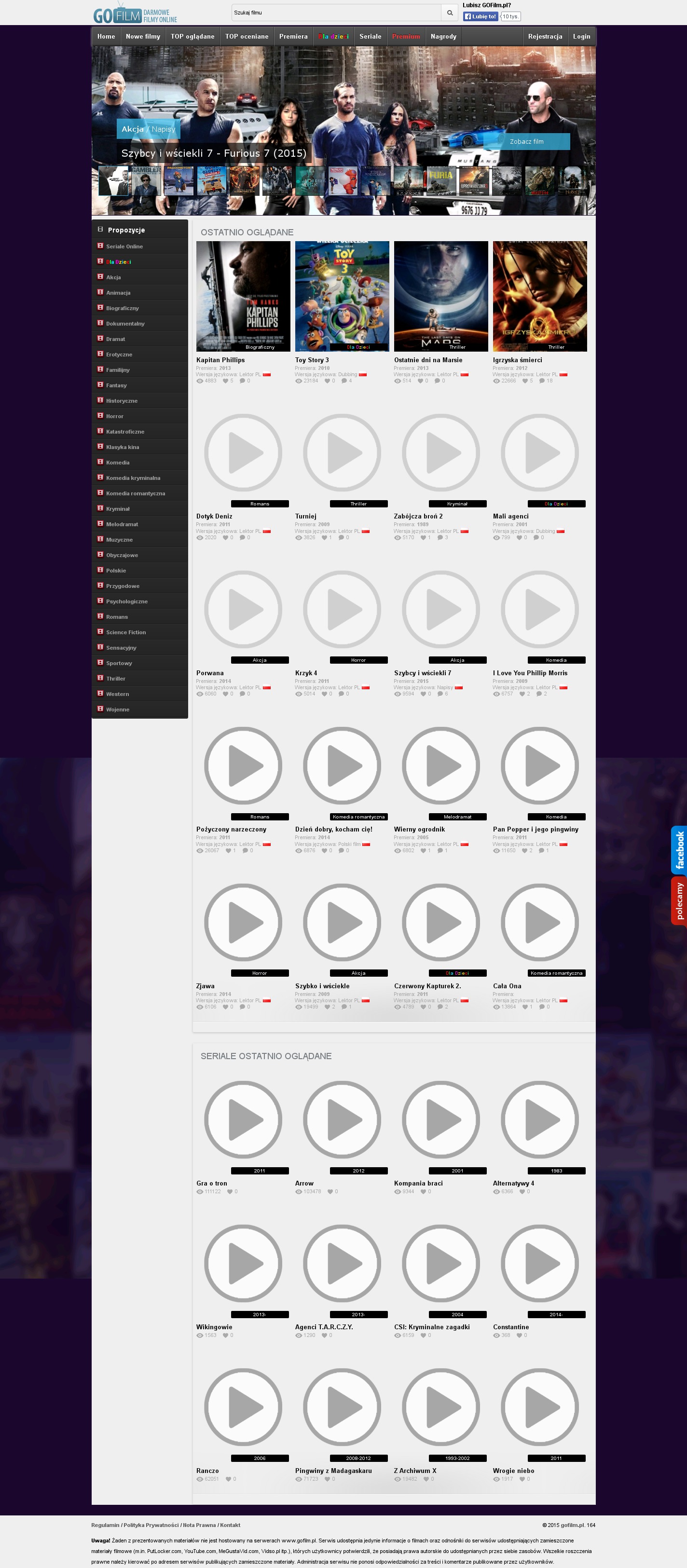The image size is (687, 1568).
Task: Click the play icon for Wrogie niebo
Action: (x=539, y=1407)
